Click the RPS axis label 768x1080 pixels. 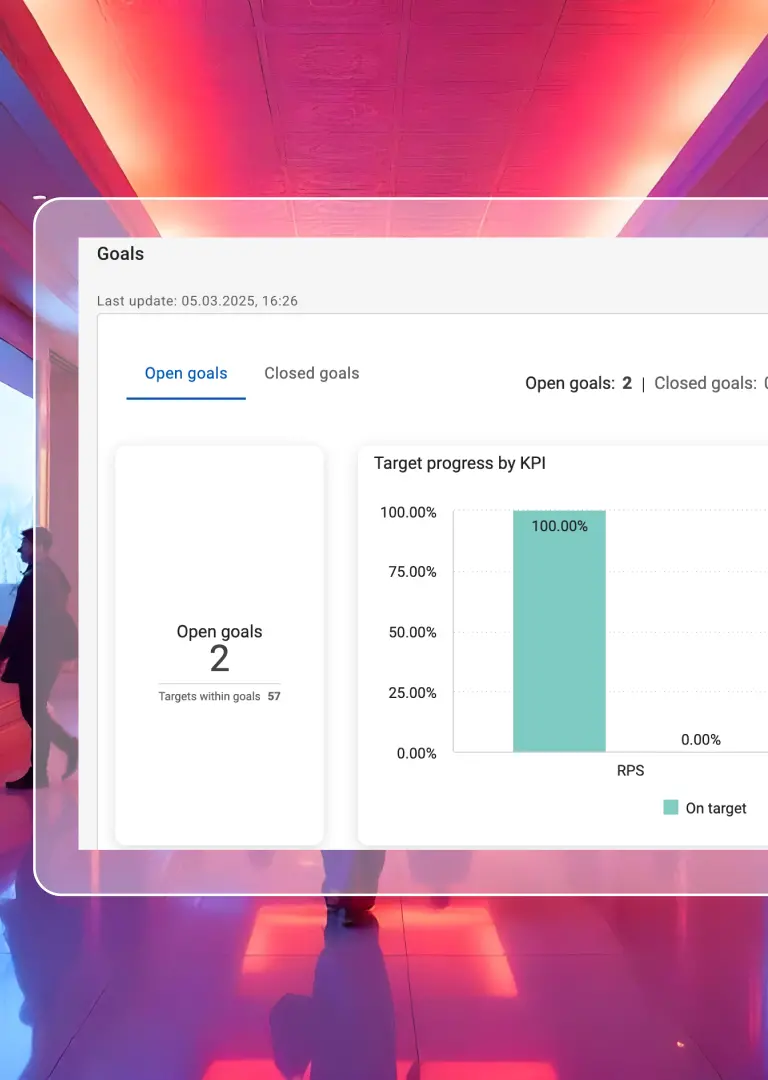630,770
